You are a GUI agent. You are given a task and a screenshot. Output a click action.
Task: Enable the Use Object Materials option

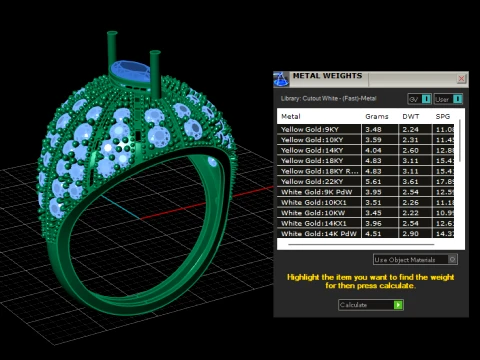[415, 259]
